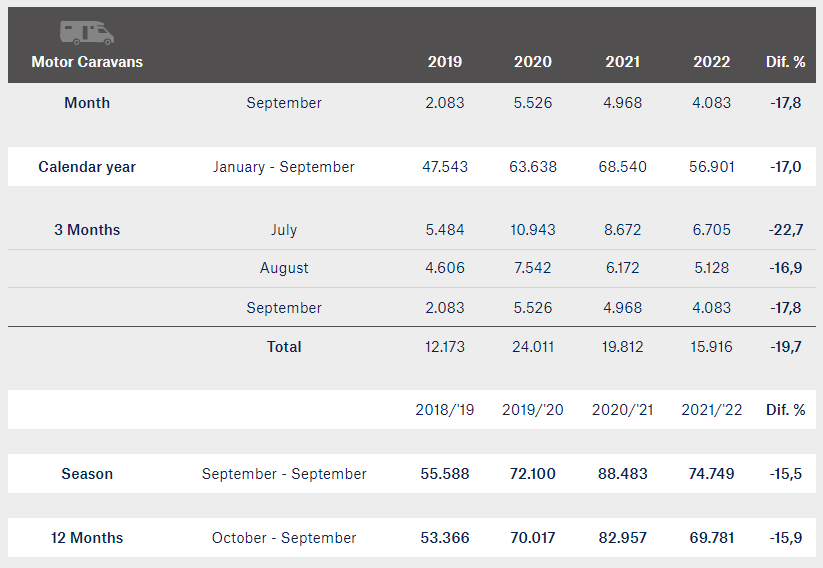Select the top Dif. % column header
This screenshot has height=568, width=823.
(x=785, y=62)
